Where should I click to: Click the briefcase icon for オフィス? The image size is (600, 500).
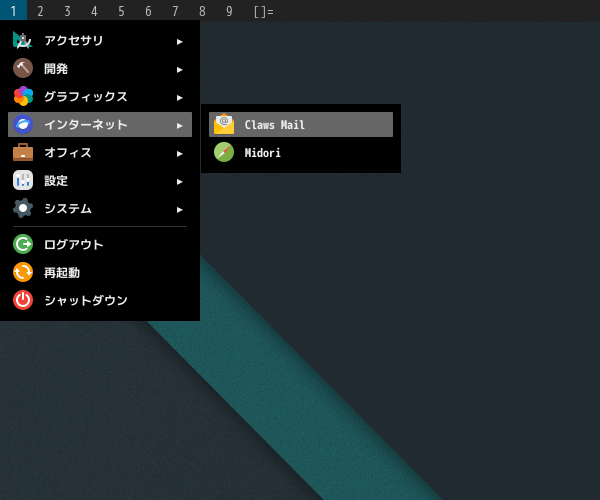[x=23, y=152]
